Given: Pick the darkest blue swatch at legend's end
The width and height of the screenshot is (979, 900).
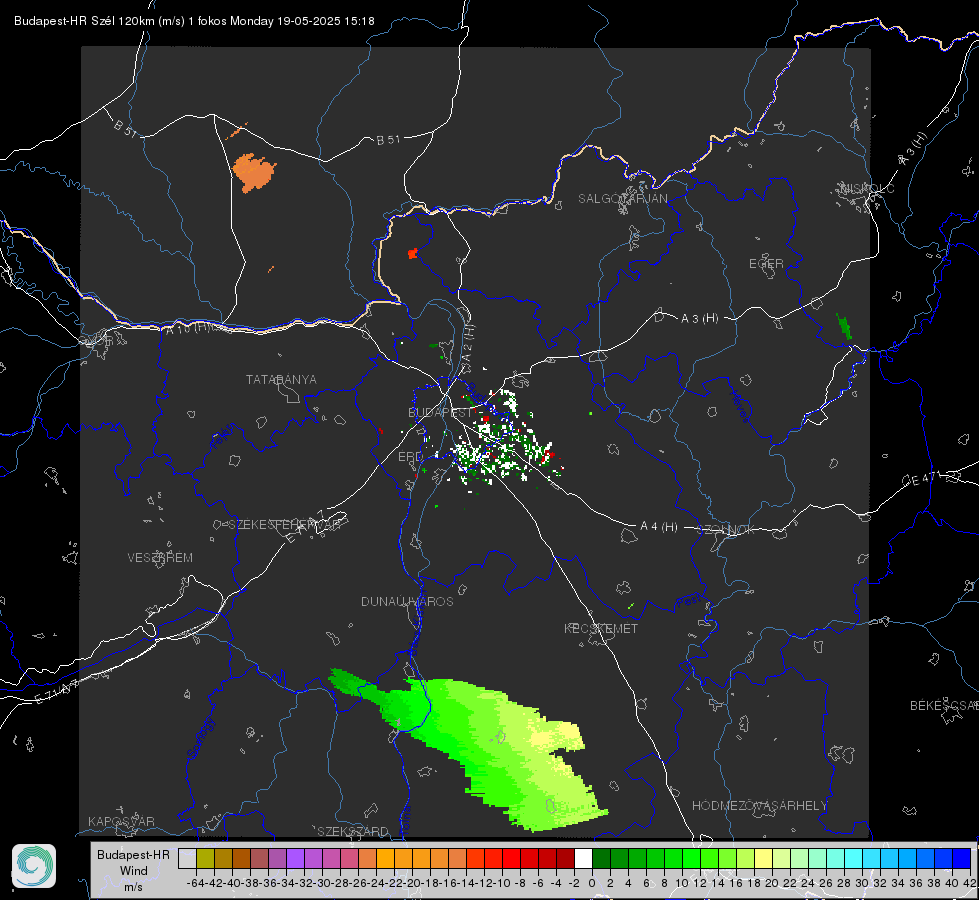Looking at the screenshot, I should pos(962,859).
